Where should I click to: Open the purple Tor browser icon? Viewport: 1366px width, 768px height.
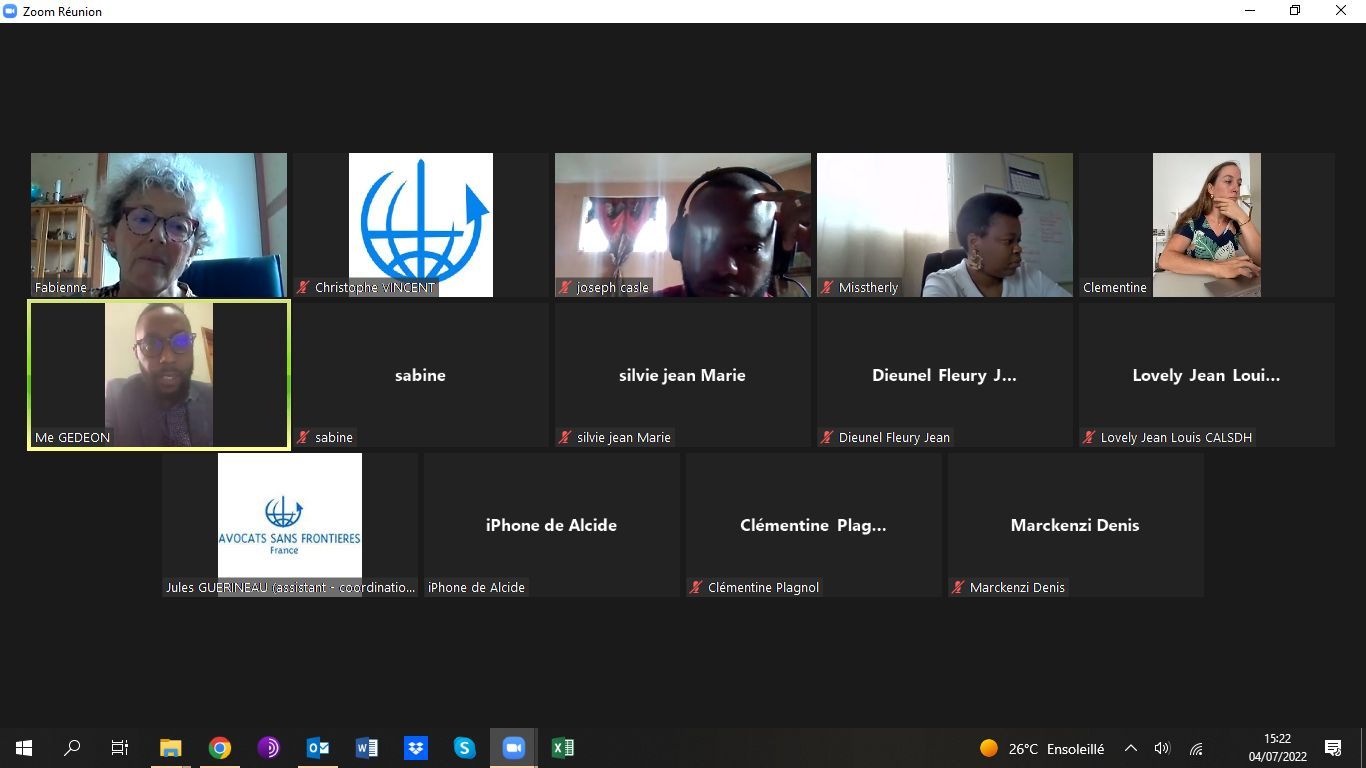click(x=269, y=747)
